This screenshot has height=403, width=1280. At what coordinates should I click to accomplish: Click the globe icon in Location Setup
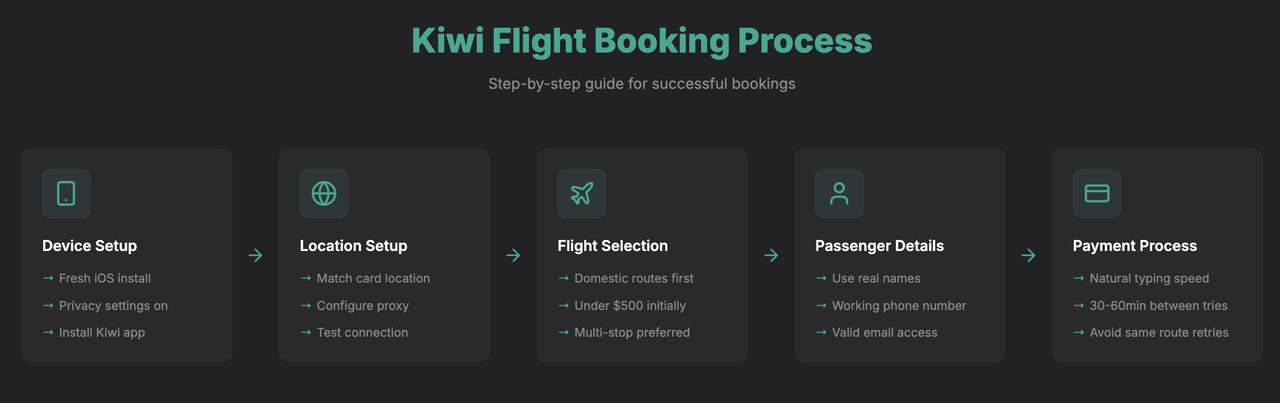point(324,194)
